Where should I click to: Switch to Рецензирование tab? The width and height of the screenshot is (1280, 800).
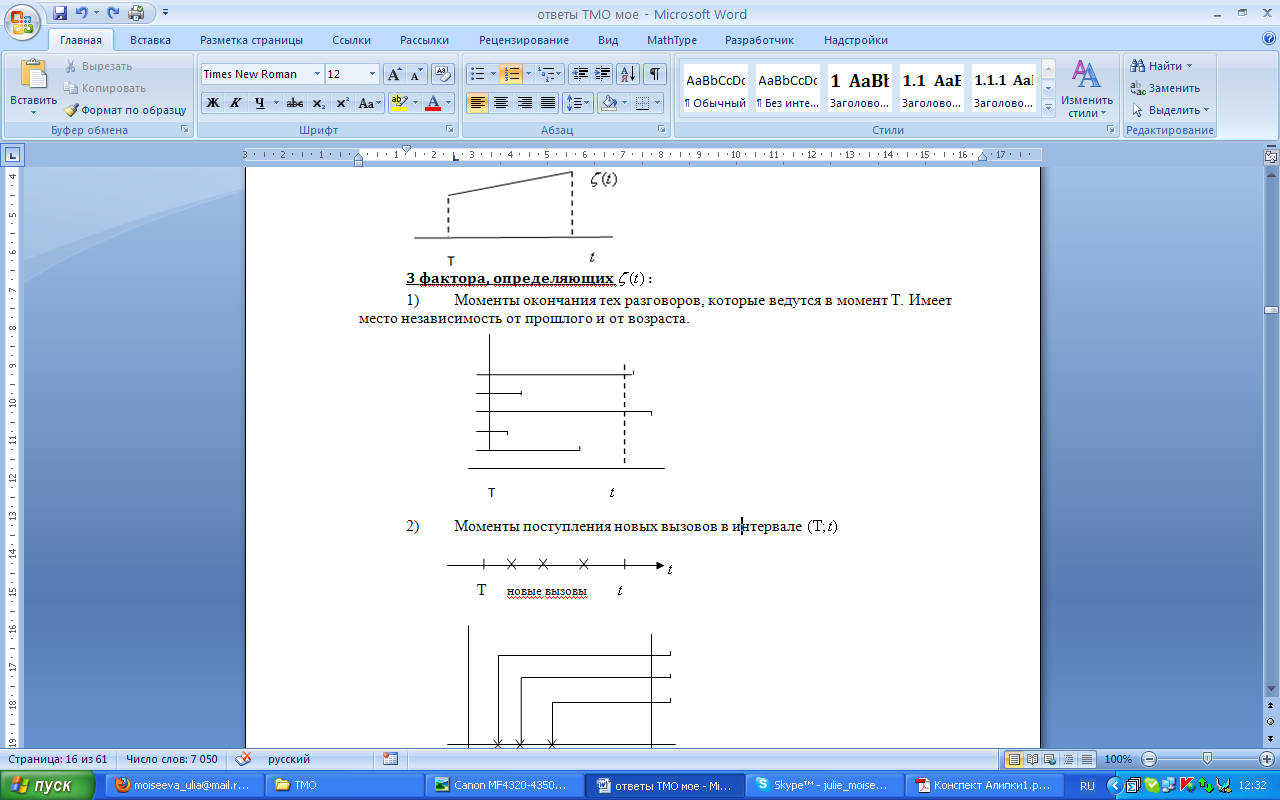click(x=524, y=40)
